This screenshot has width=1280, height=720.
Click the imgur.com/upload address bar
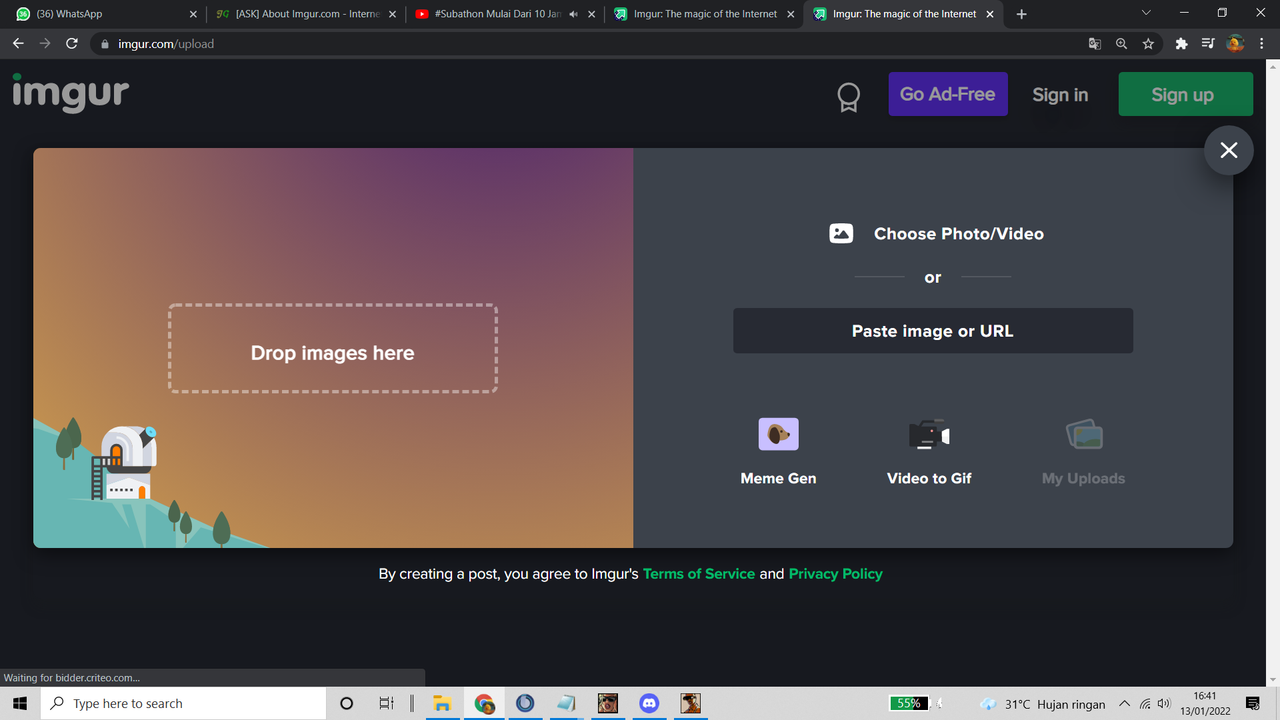coord(590,44)
